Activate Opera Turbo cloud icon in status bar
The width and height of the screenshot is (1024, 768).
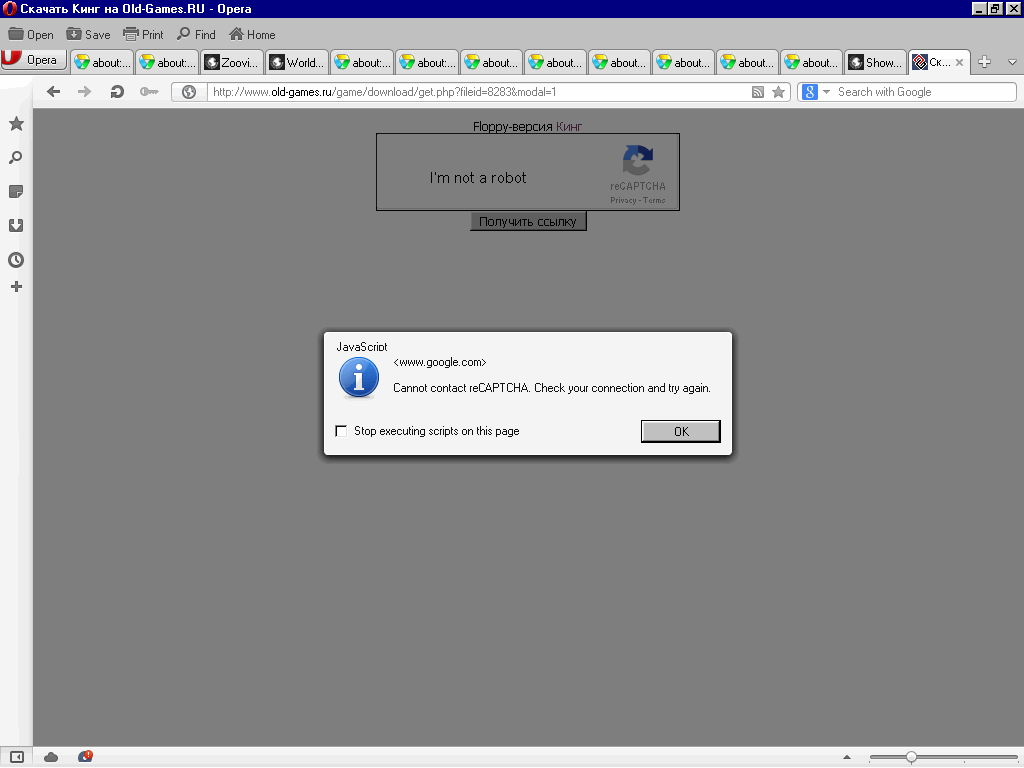[x=50, y=757]
